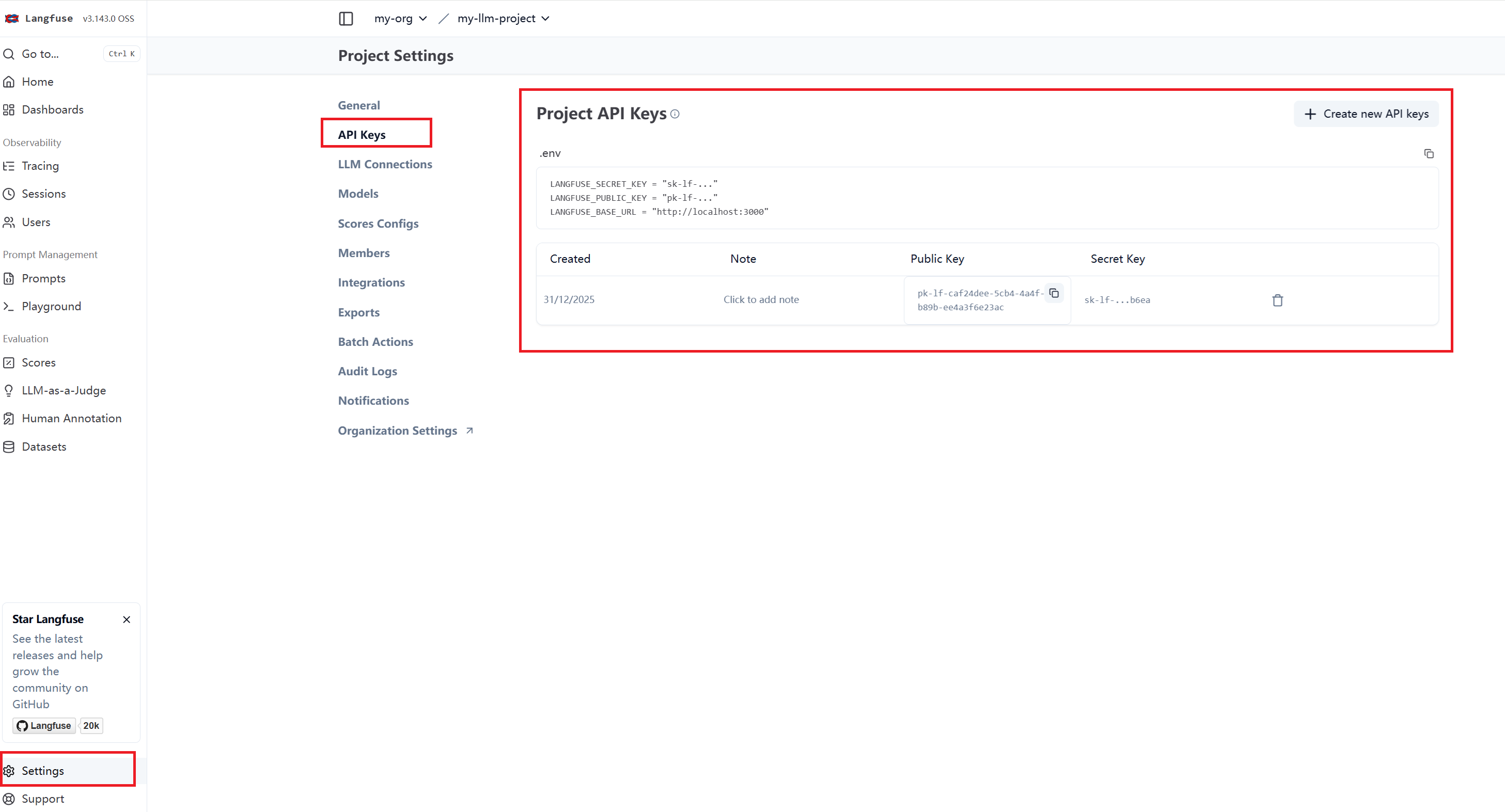Go to Human Annotation

[71, 419]
